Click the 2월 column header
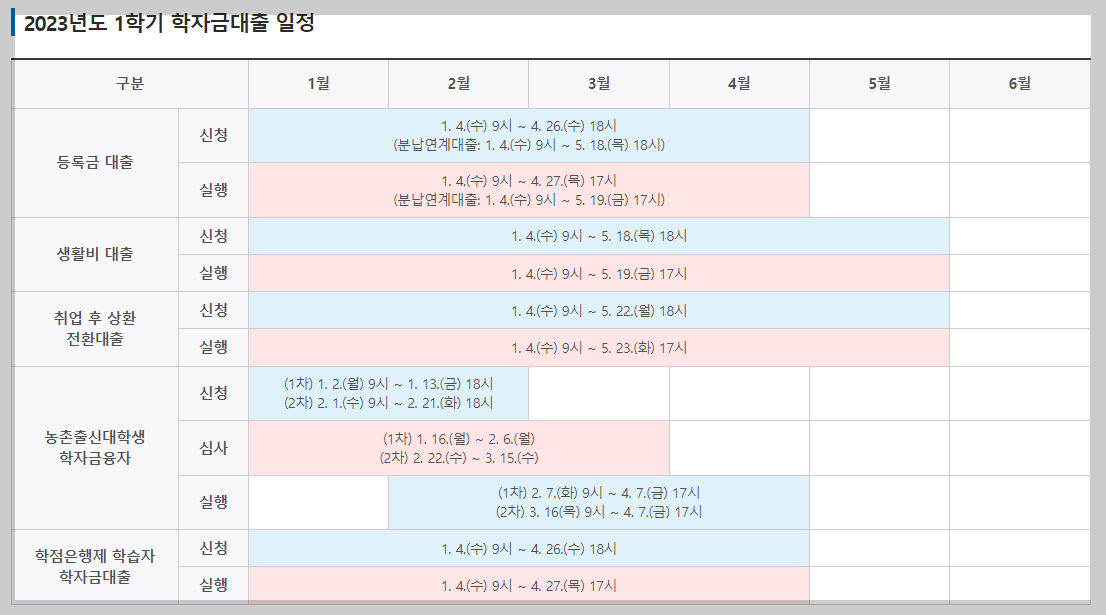 click(458, 84)
